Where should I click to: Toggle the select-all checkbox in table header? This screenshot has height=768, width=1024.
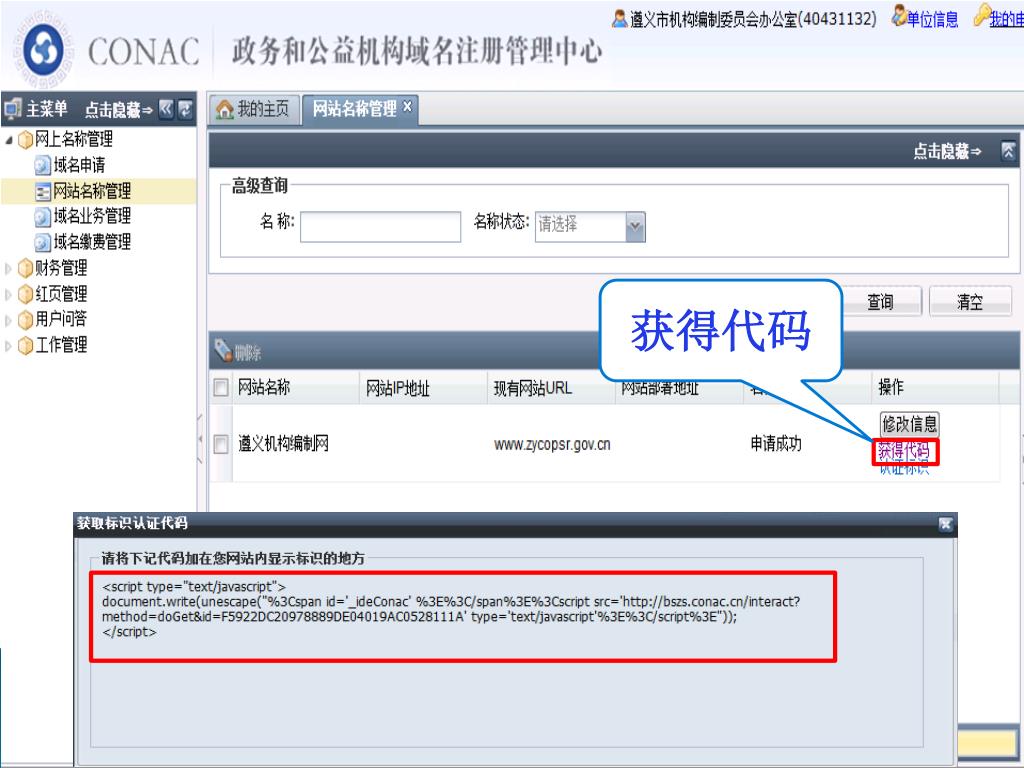point(221,388)
